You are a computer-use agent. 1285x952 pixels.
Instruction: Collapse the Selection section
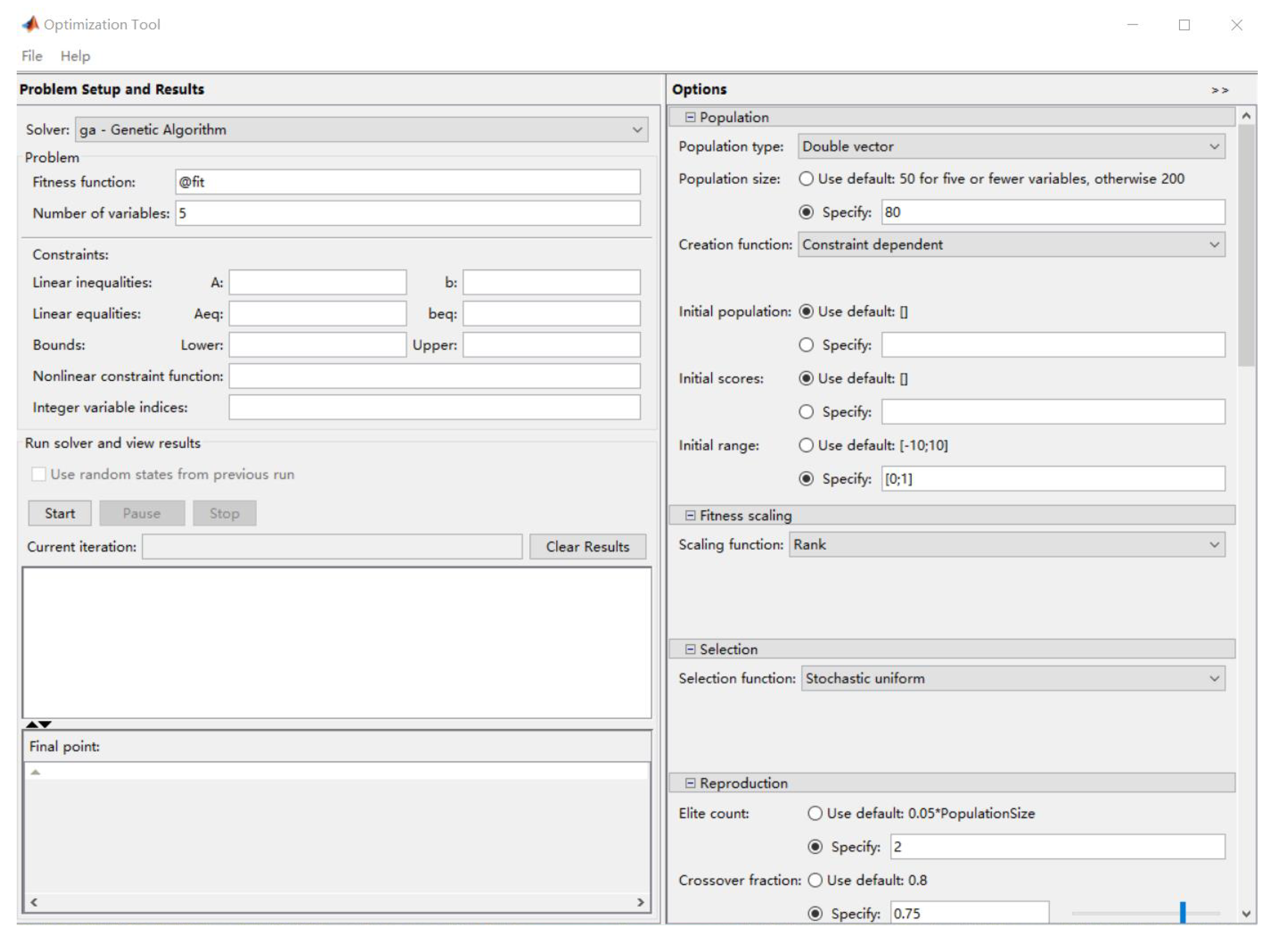tap(690, 649)
